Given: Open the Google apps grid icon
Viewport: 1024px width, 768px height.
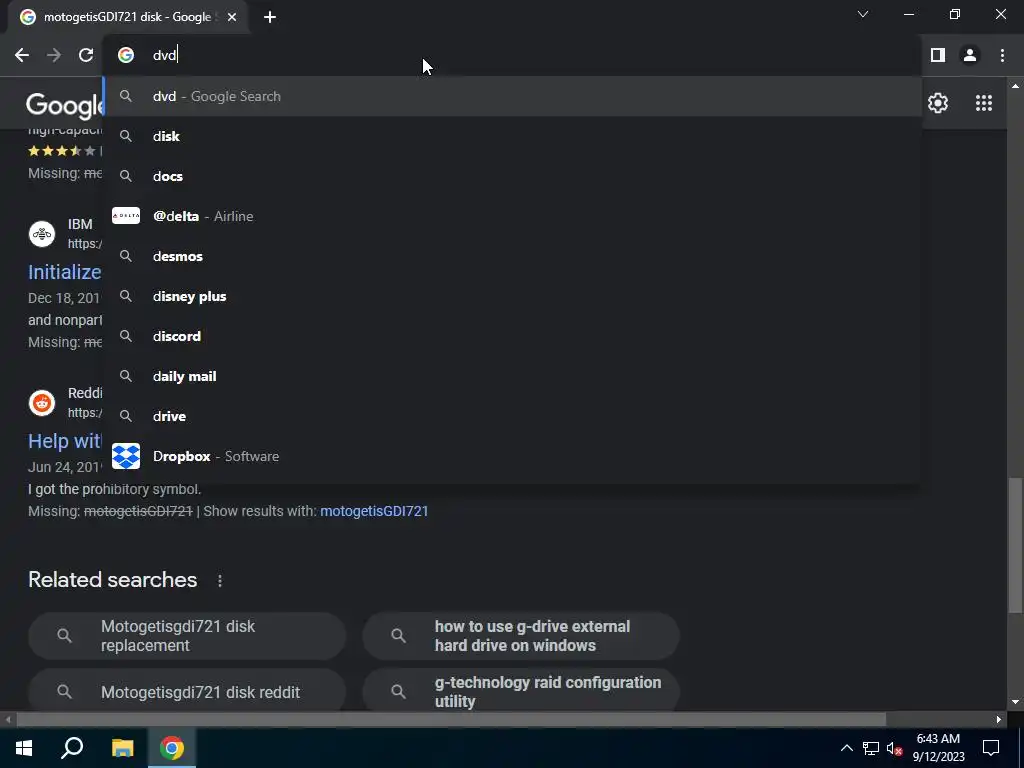Looking at the screenshot, I should tap(984, 103).
